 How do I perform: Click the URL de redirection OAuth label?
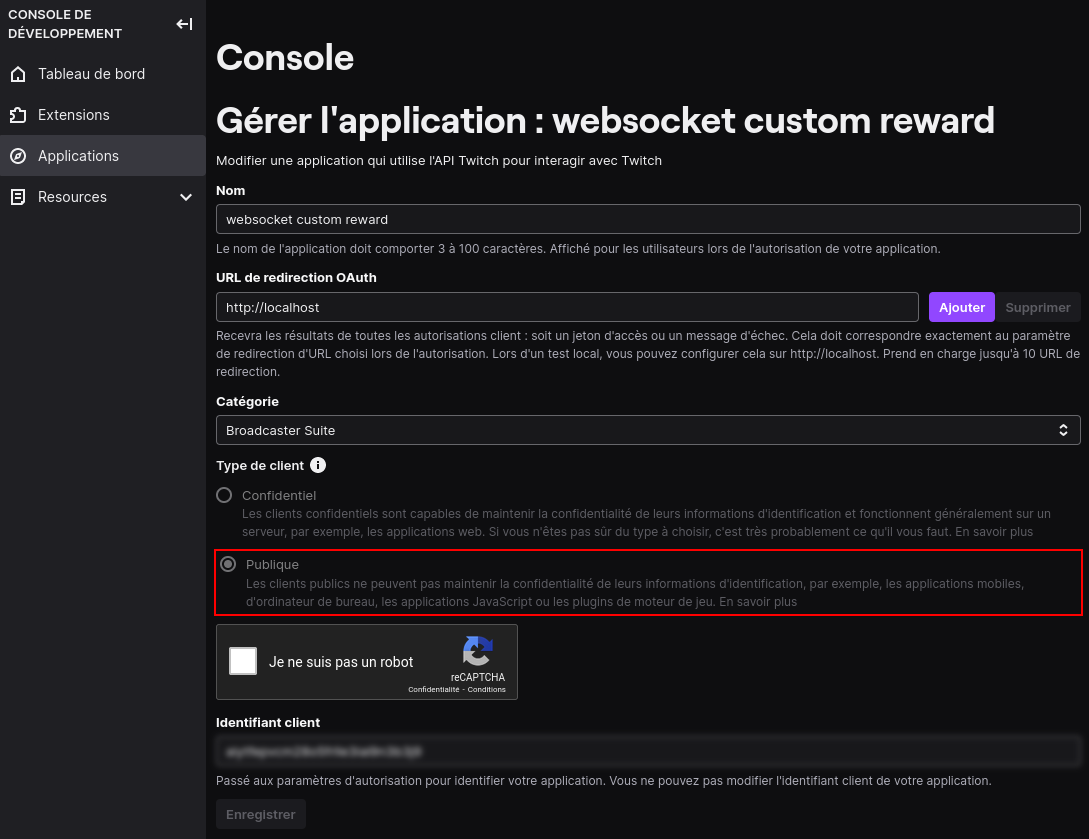(296, 278)
